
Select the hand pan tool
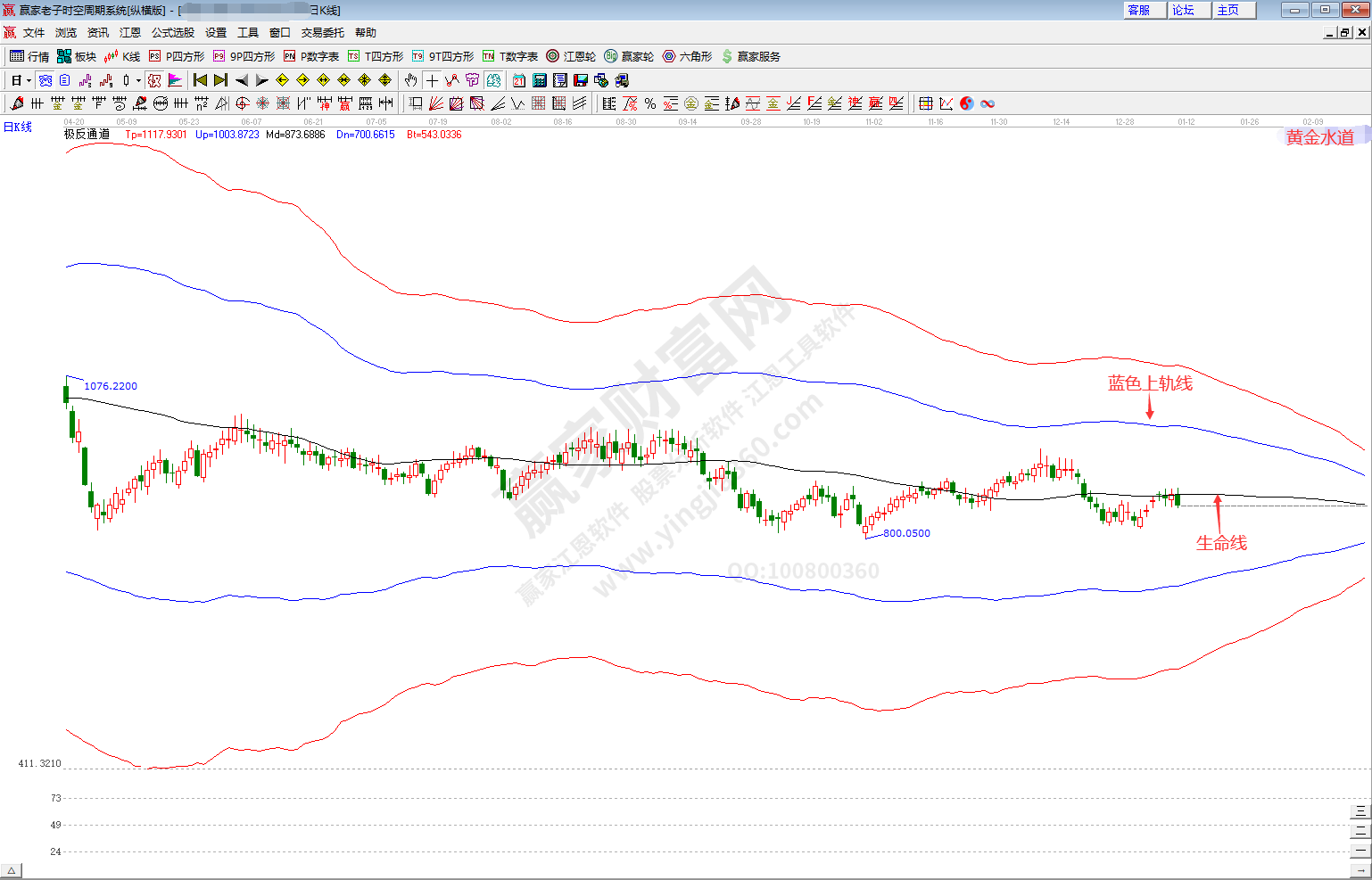point(410,80)
